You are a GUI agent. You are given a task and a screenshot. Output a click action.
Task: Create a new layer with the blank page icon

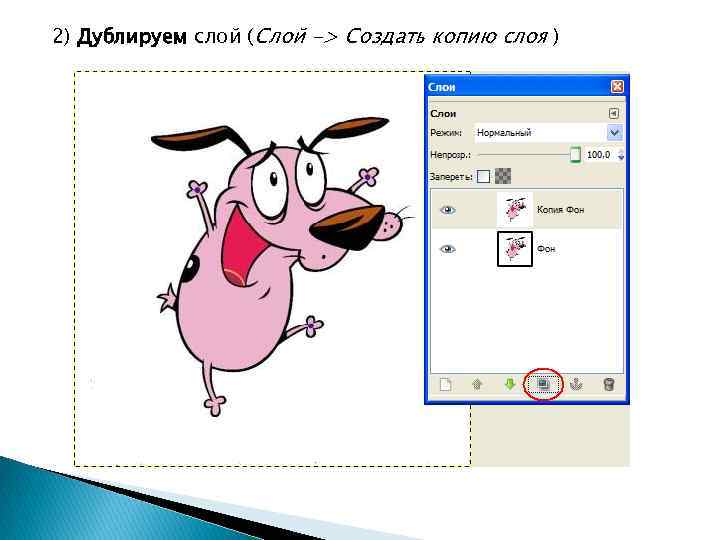point(445,384)
